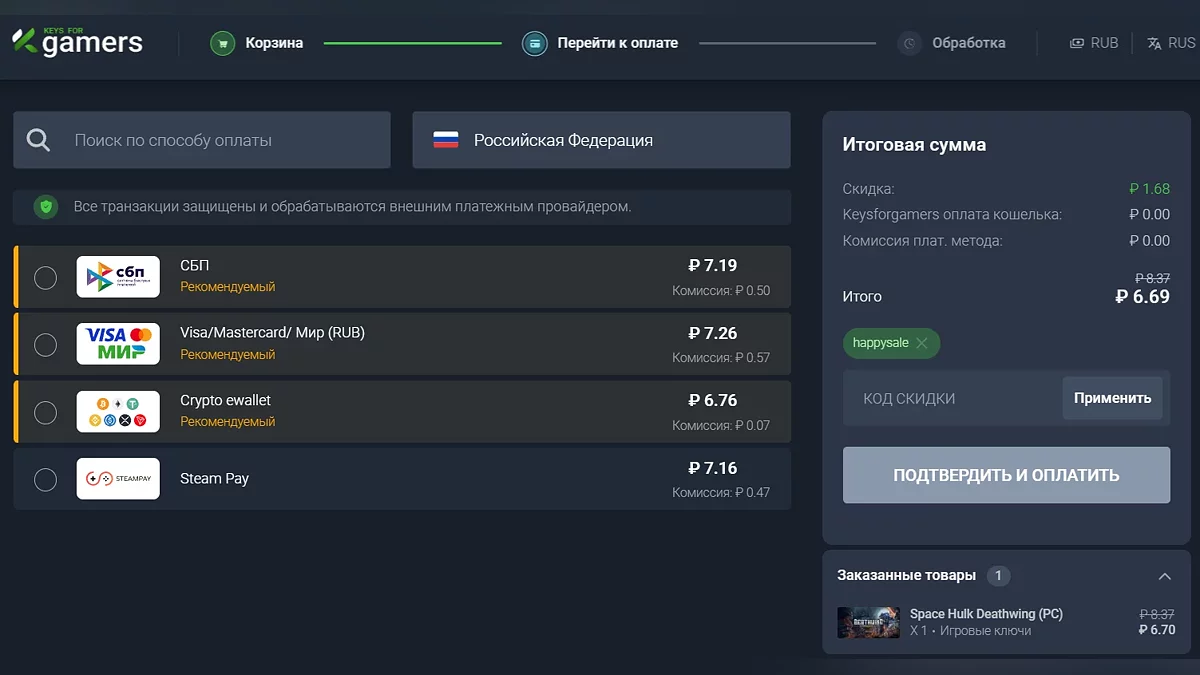Click the green cart step icon
Screen dimensions: 1200x675
pos(223,43)
